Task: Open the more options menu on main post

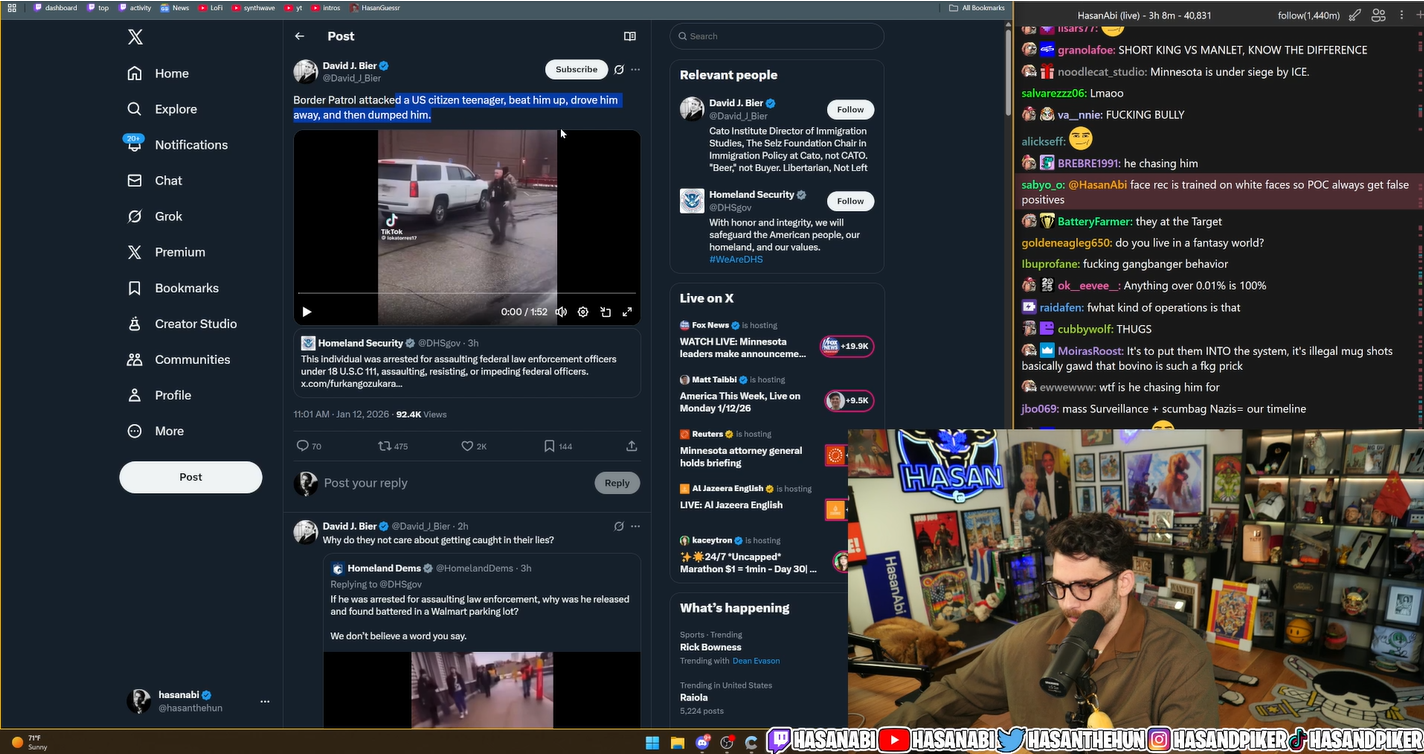Action: coord(635,70)
